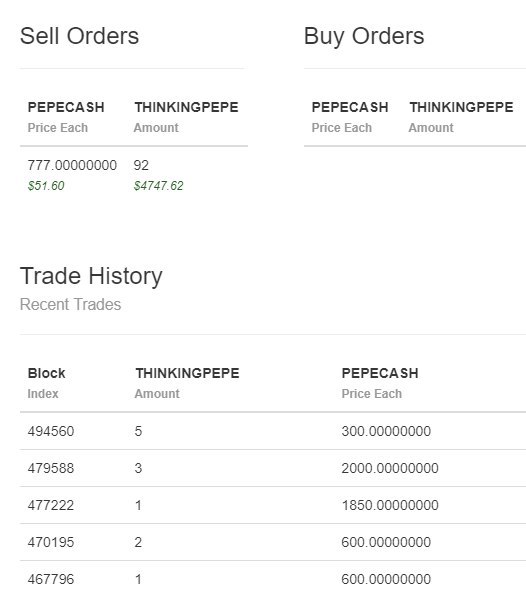Image resolution: width=526 pixels, height=605 pixels.
Task: Open block 494560 trade row
Action: tap(273, 431)
